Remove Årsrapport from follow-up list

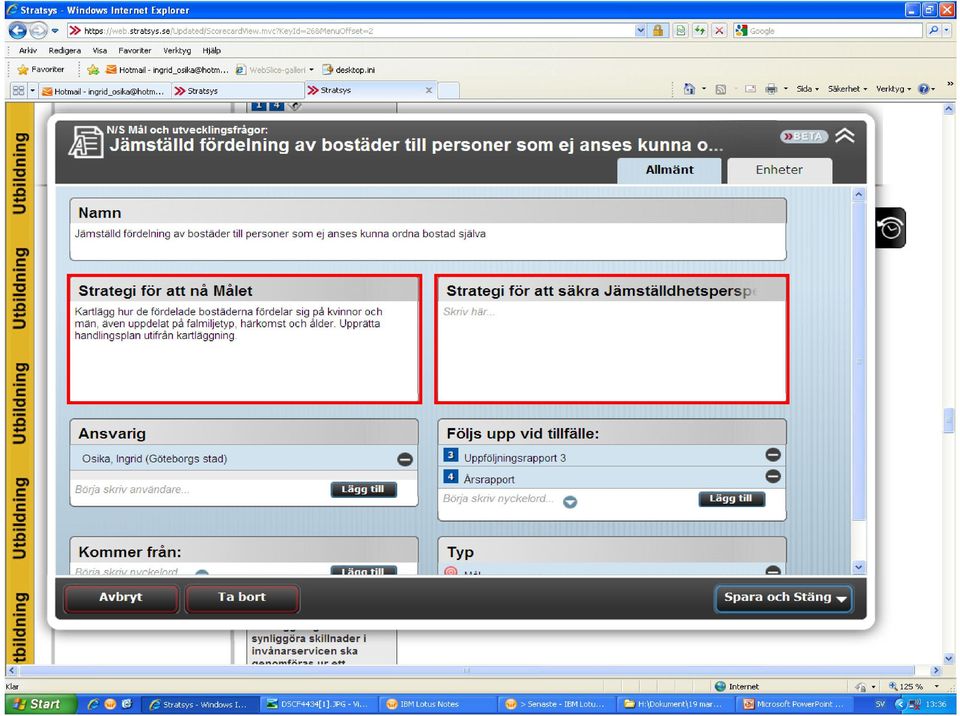click(x=773, y=476)
